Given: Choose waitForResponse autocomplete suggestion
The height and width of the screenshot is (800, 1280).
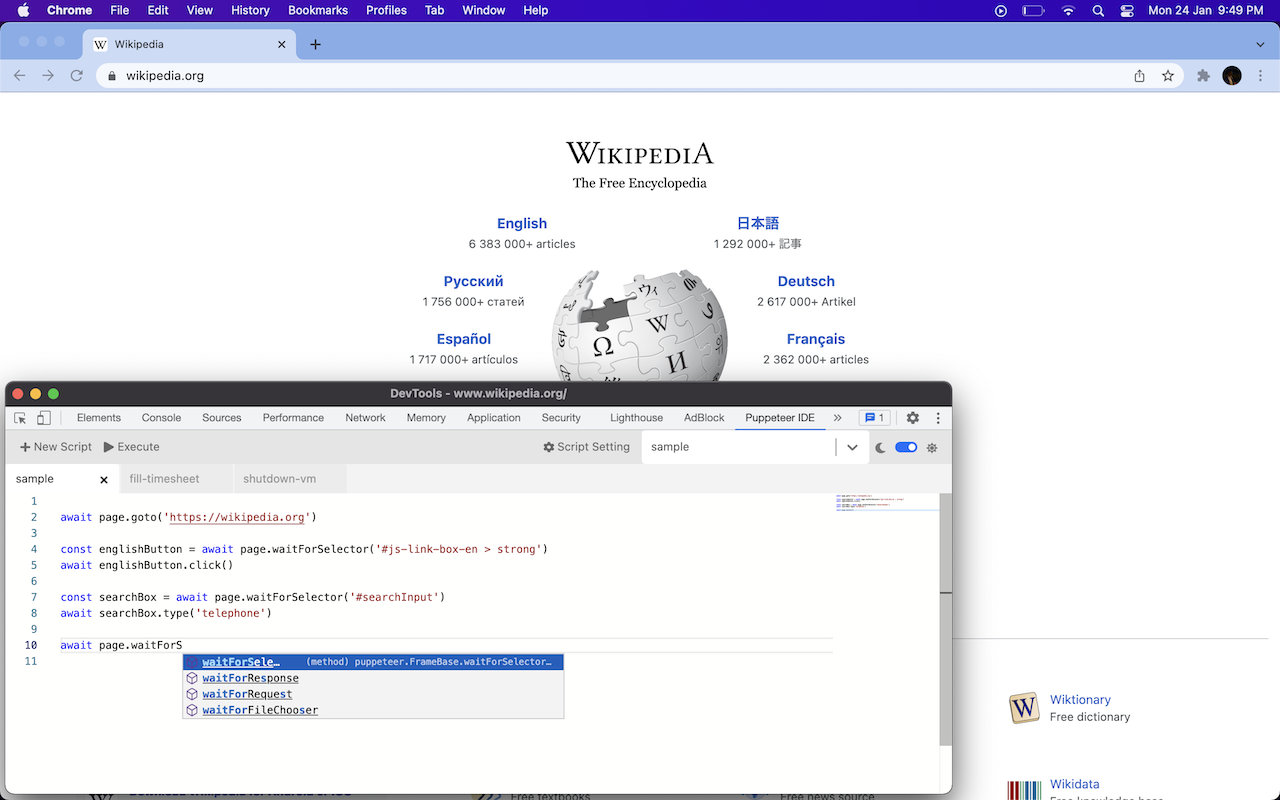Looking at the screenshot, I should tap(373, 678).
